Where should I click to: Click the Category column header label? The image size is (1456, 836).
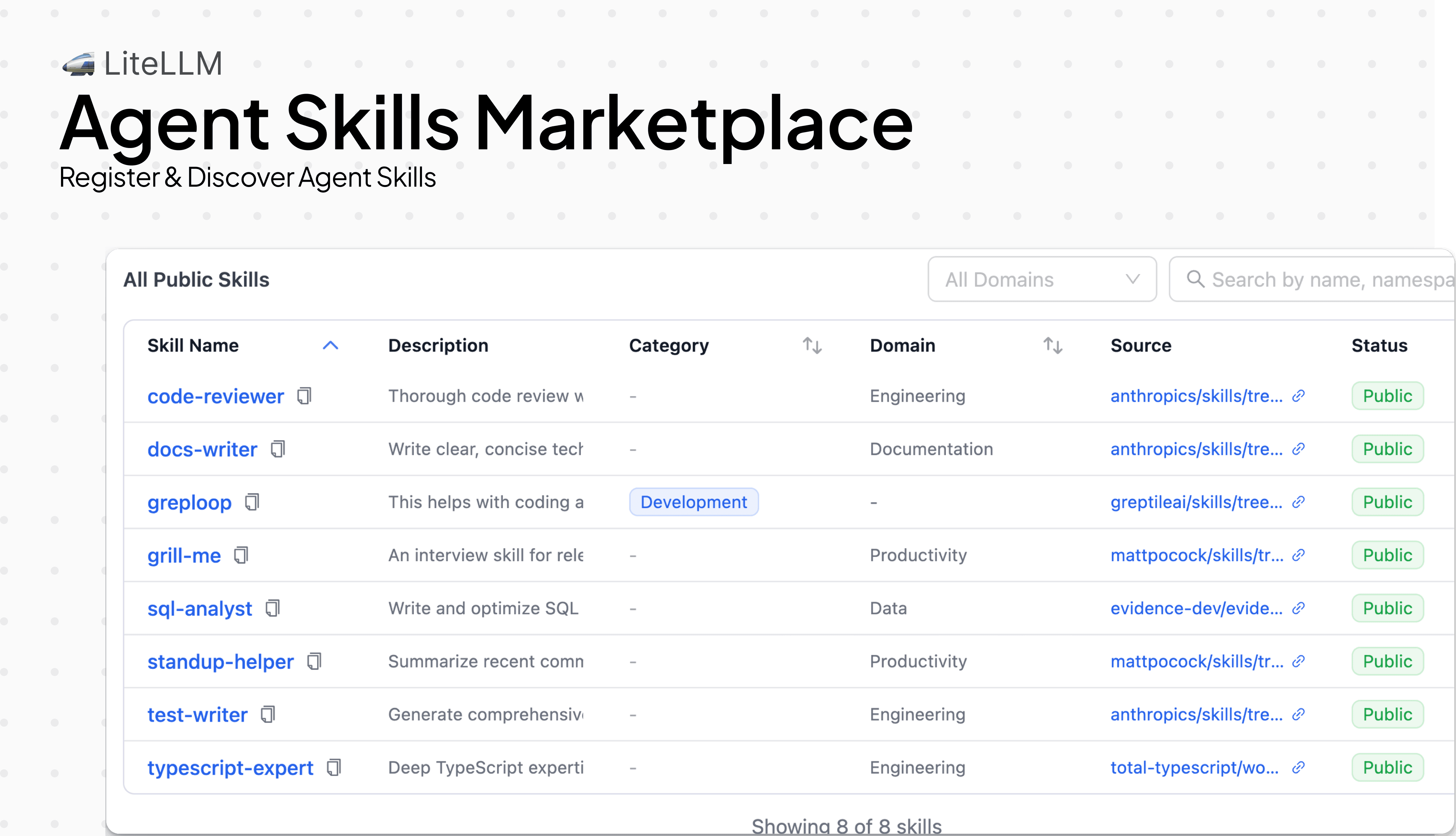pos(669,346)
